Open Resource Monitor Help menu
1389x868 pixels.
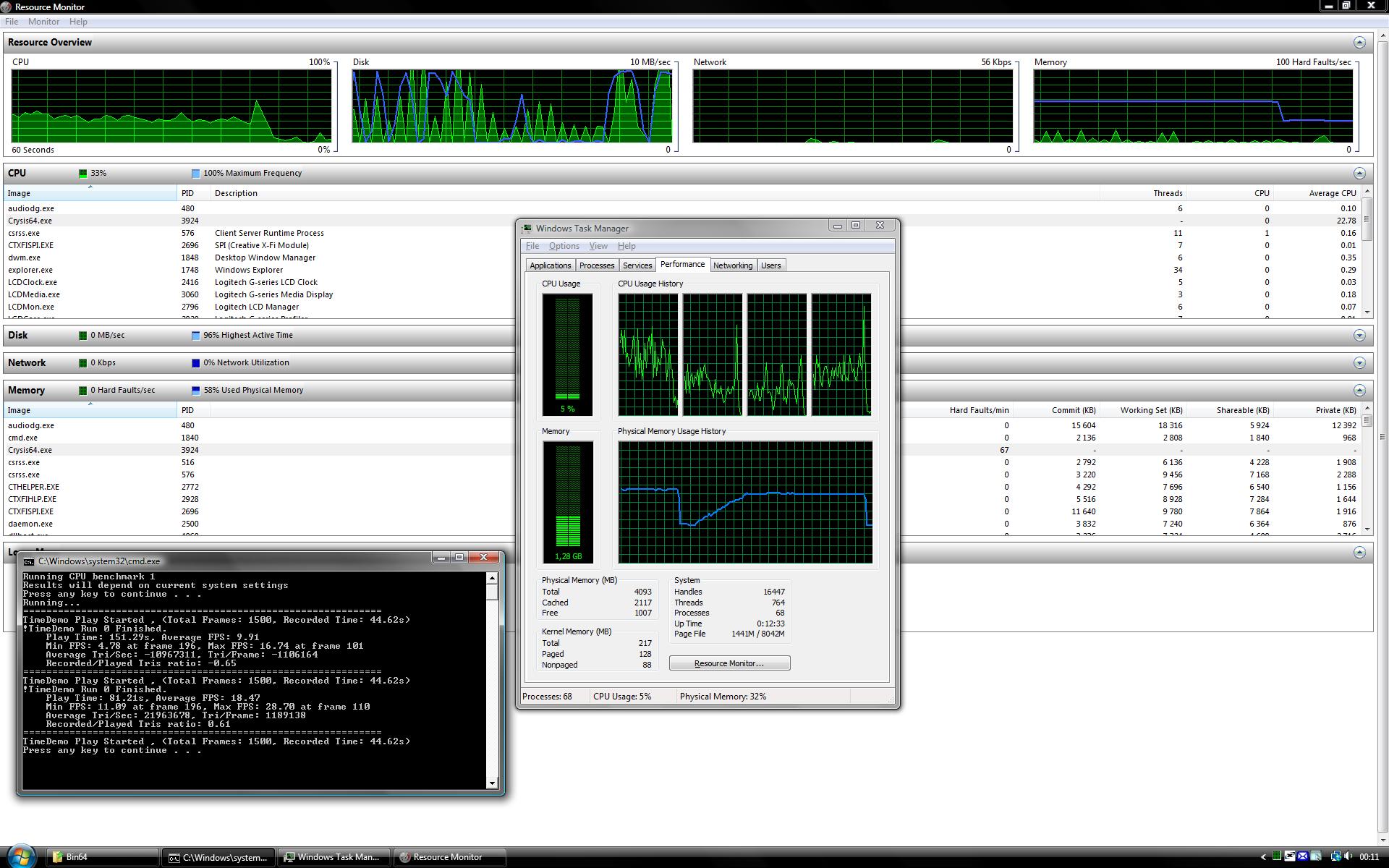pyautogui.click(x=78, y=22)
